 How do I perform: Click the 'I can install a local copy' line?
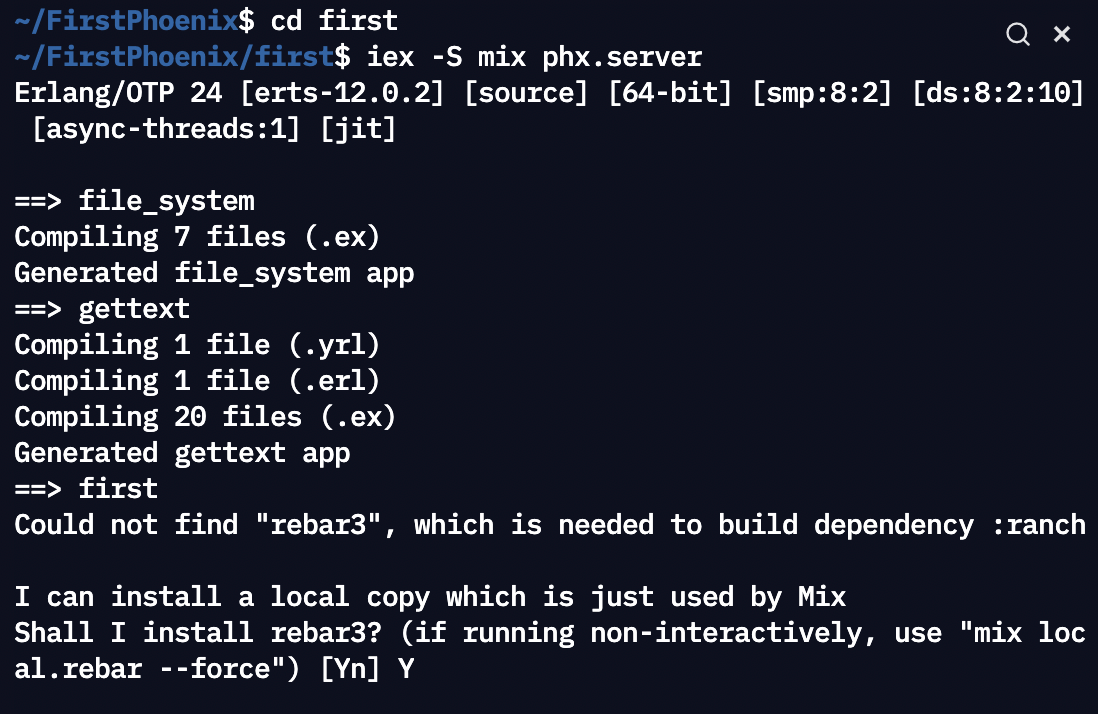tap(430, 597)
